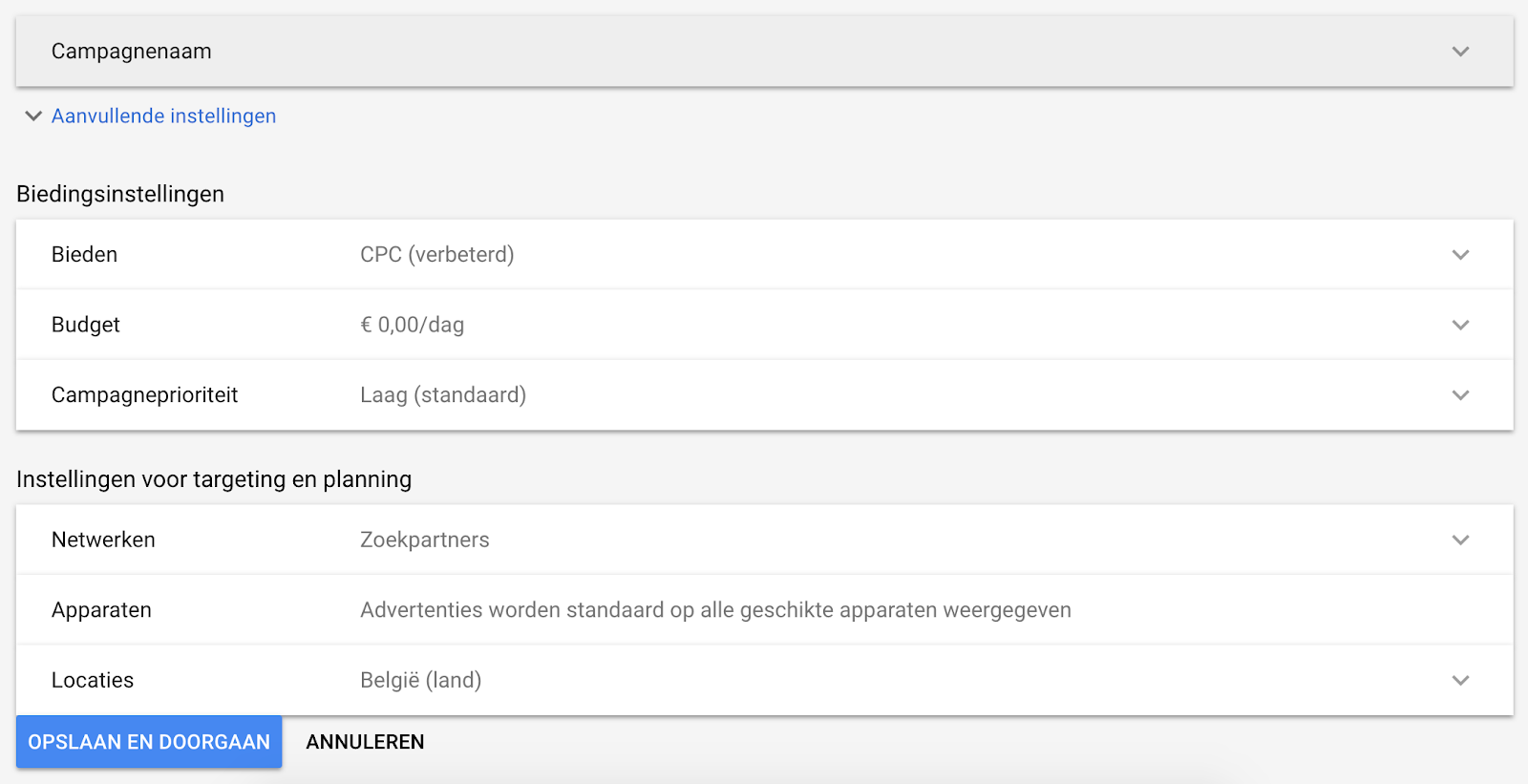Click the Bieden row label
Viewport: 1528px width, 784px height.
point(84,254)
